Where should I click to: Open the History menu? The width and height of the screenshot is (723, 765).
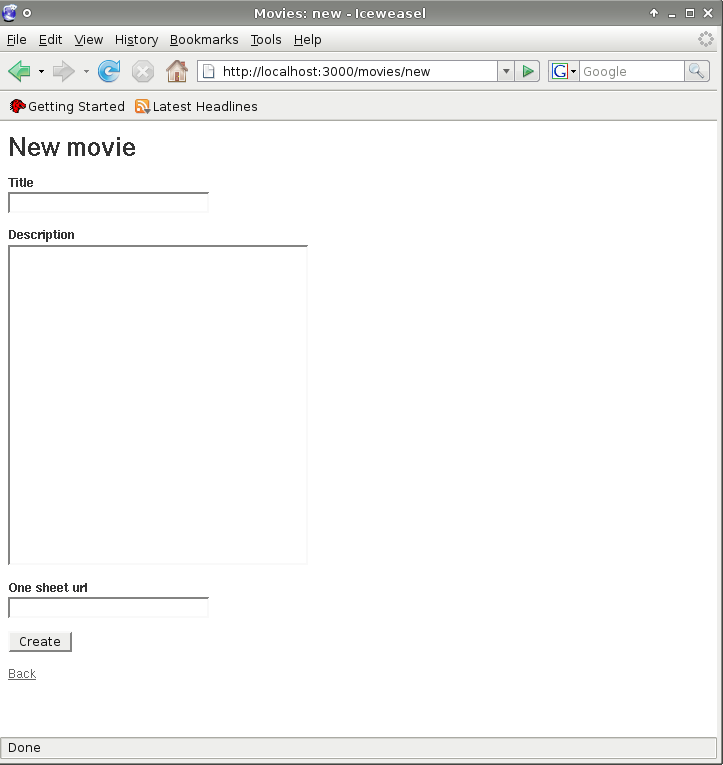pos(137,40)
